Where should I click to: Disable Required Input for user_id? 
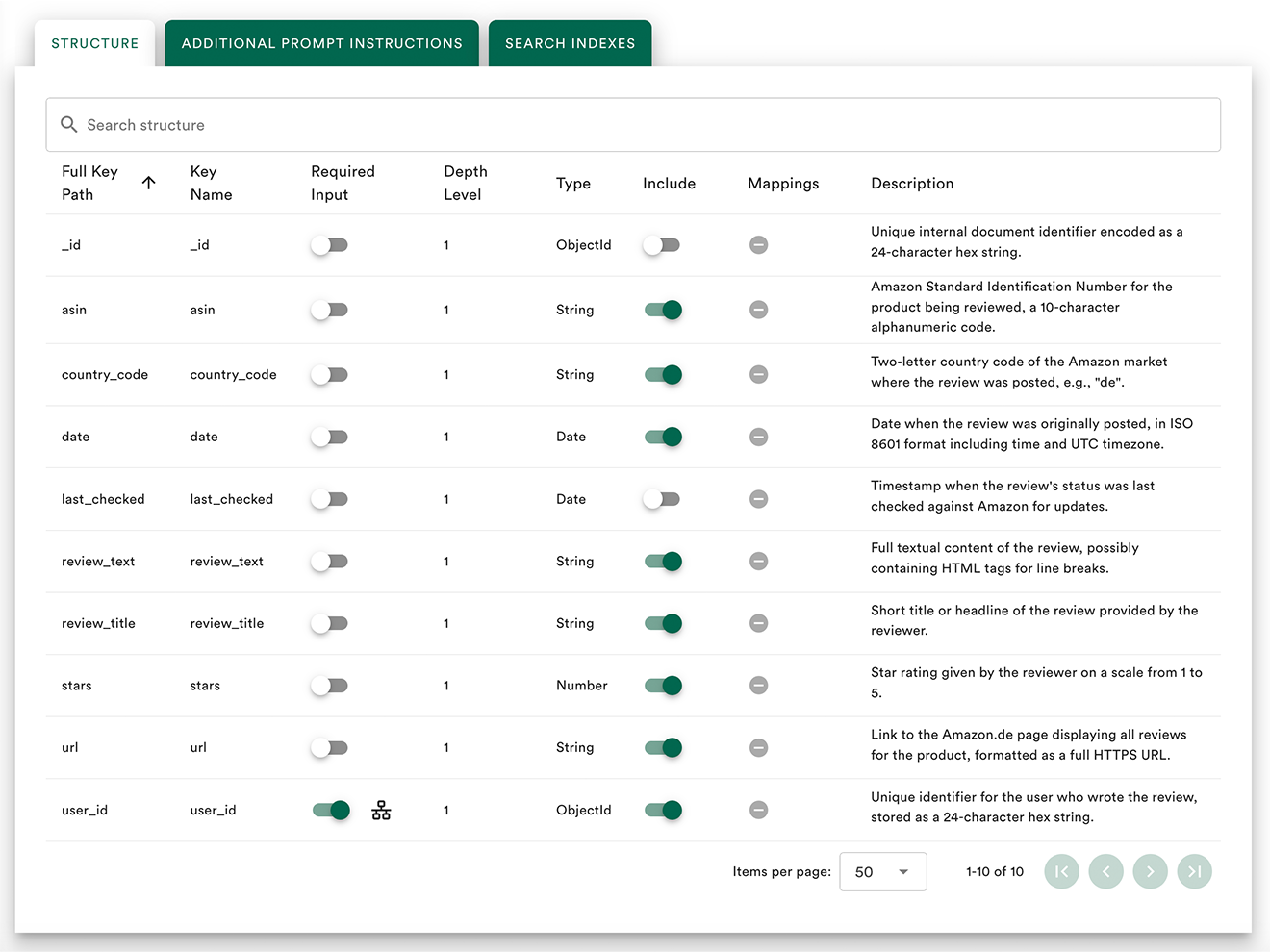click(331, 811)
